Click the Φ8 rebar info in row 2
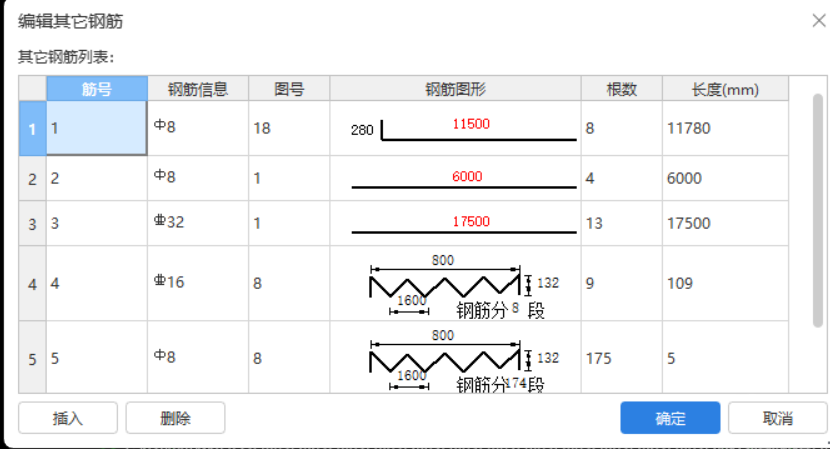Image resolution: width=830 pixels, height=449 pixels. pyautogui.click(x=198, y=178)
